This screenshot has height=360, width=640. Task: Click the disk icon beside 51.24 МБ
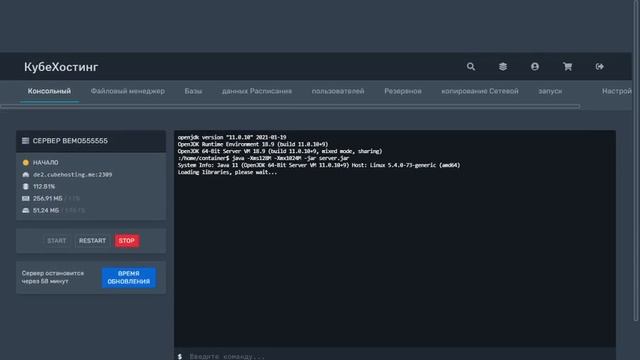coord(26,210)
